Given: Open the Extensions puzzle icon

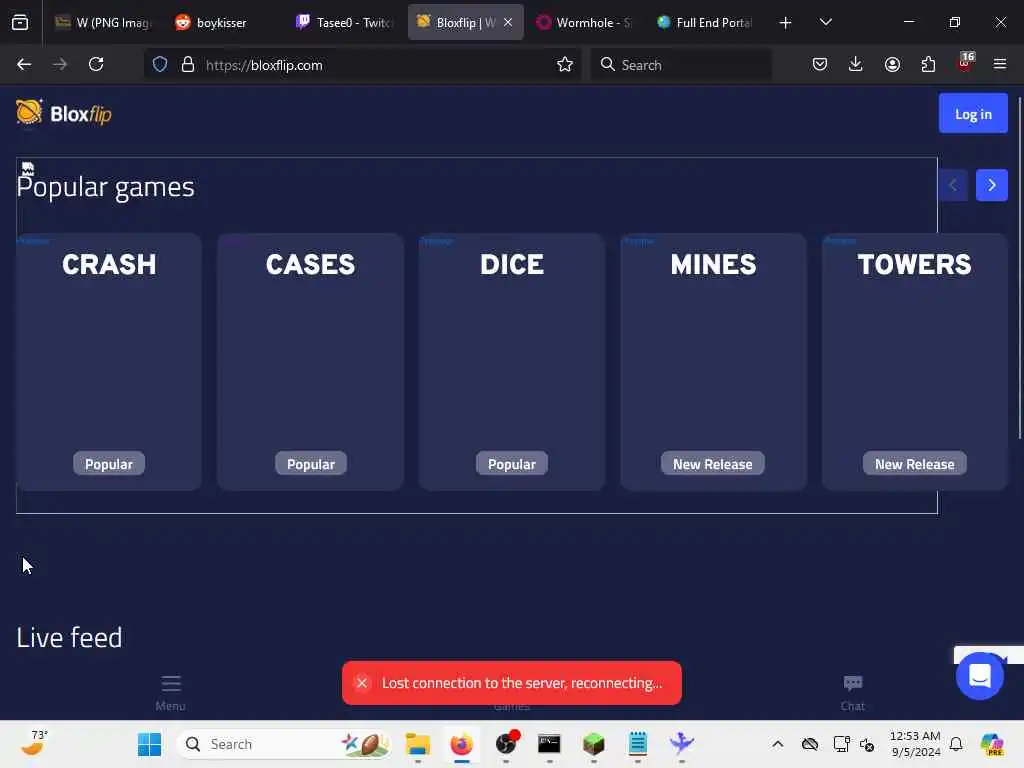Looking at the screenshot, I should 928,64.
